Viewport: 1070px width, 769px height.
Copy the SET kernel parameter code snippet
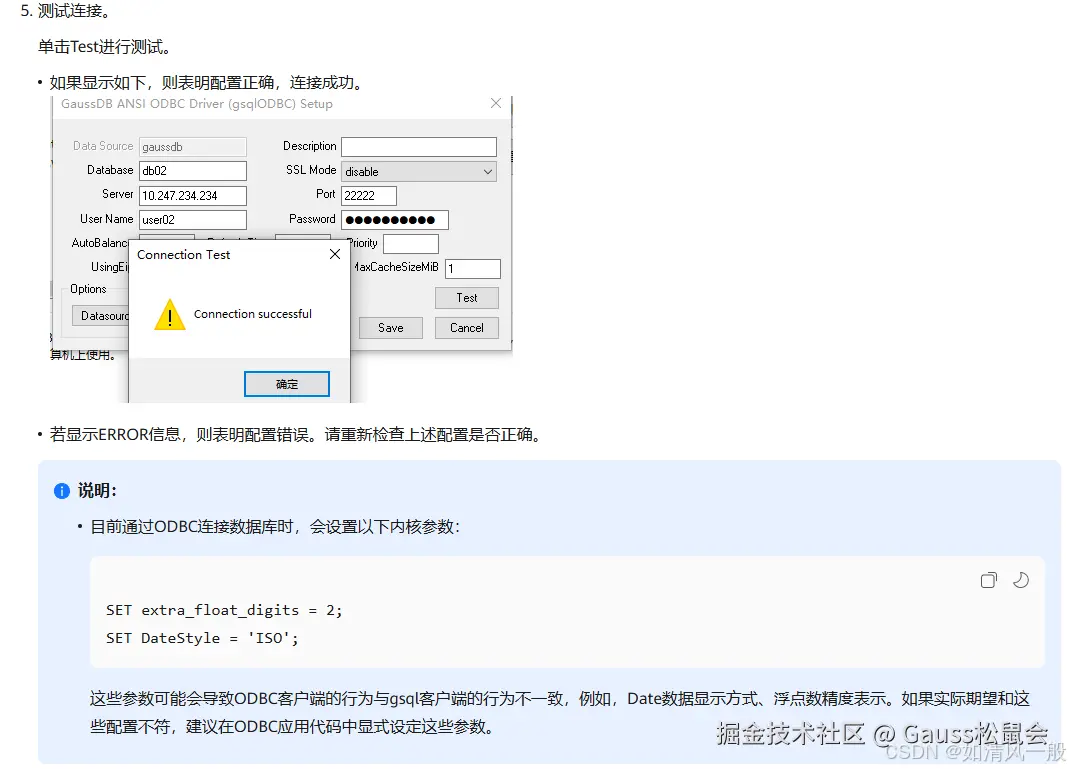click(x=988, y=580)
